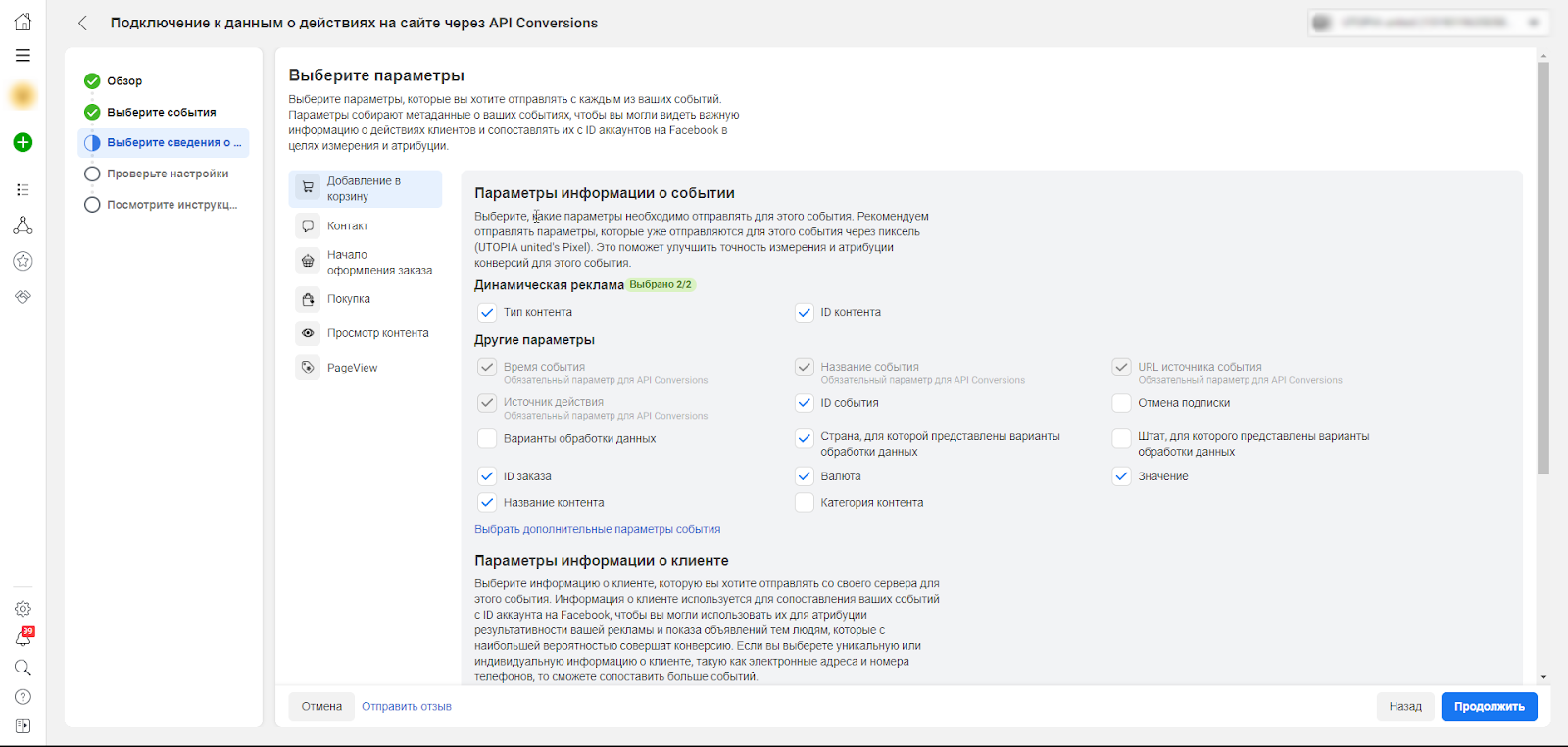Enable Варианты обработки данных checkbox
The width and height of the screenshot is (1568, 747).
(487, 438)
